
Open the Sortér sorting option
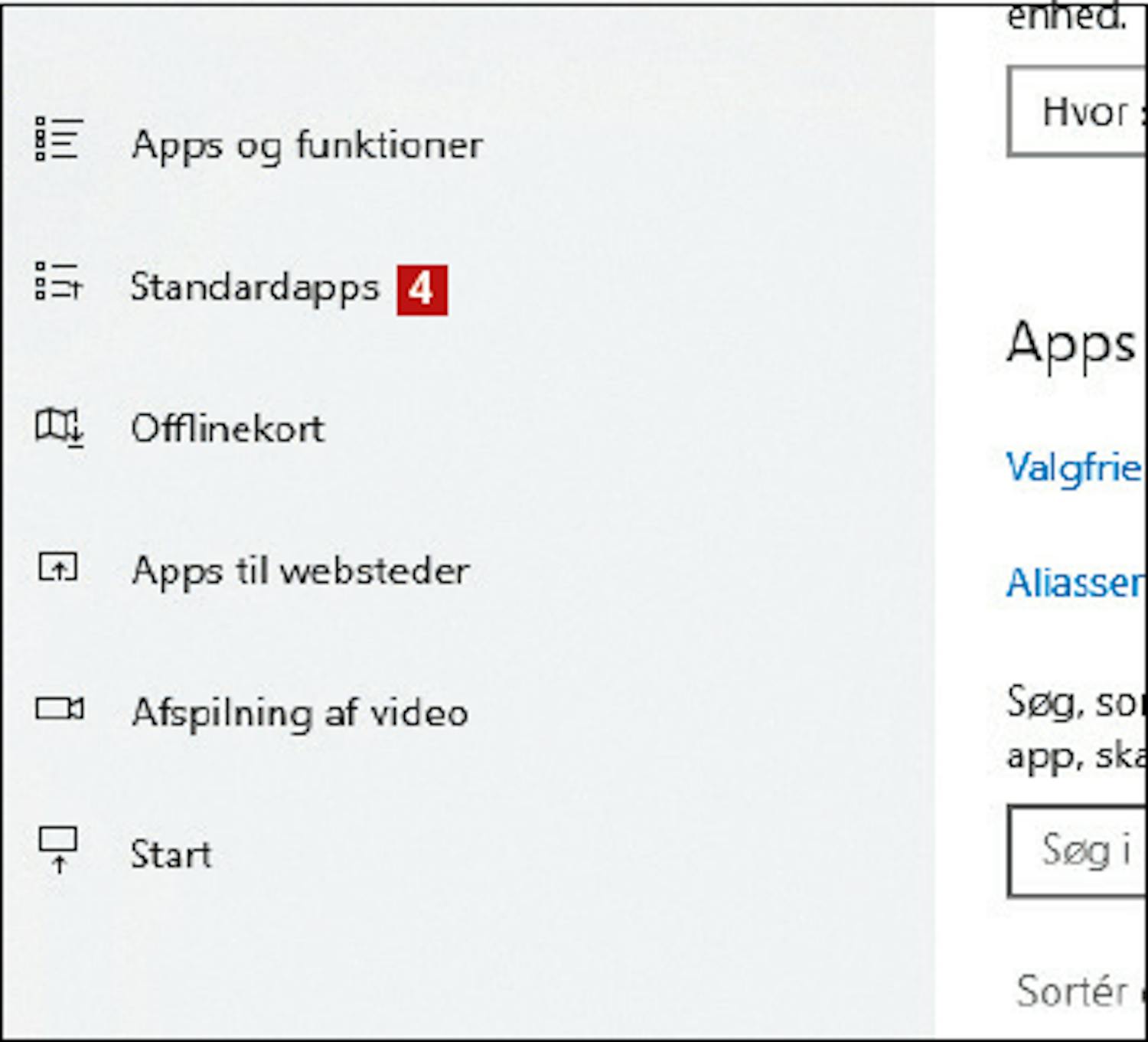[1080, 991]
